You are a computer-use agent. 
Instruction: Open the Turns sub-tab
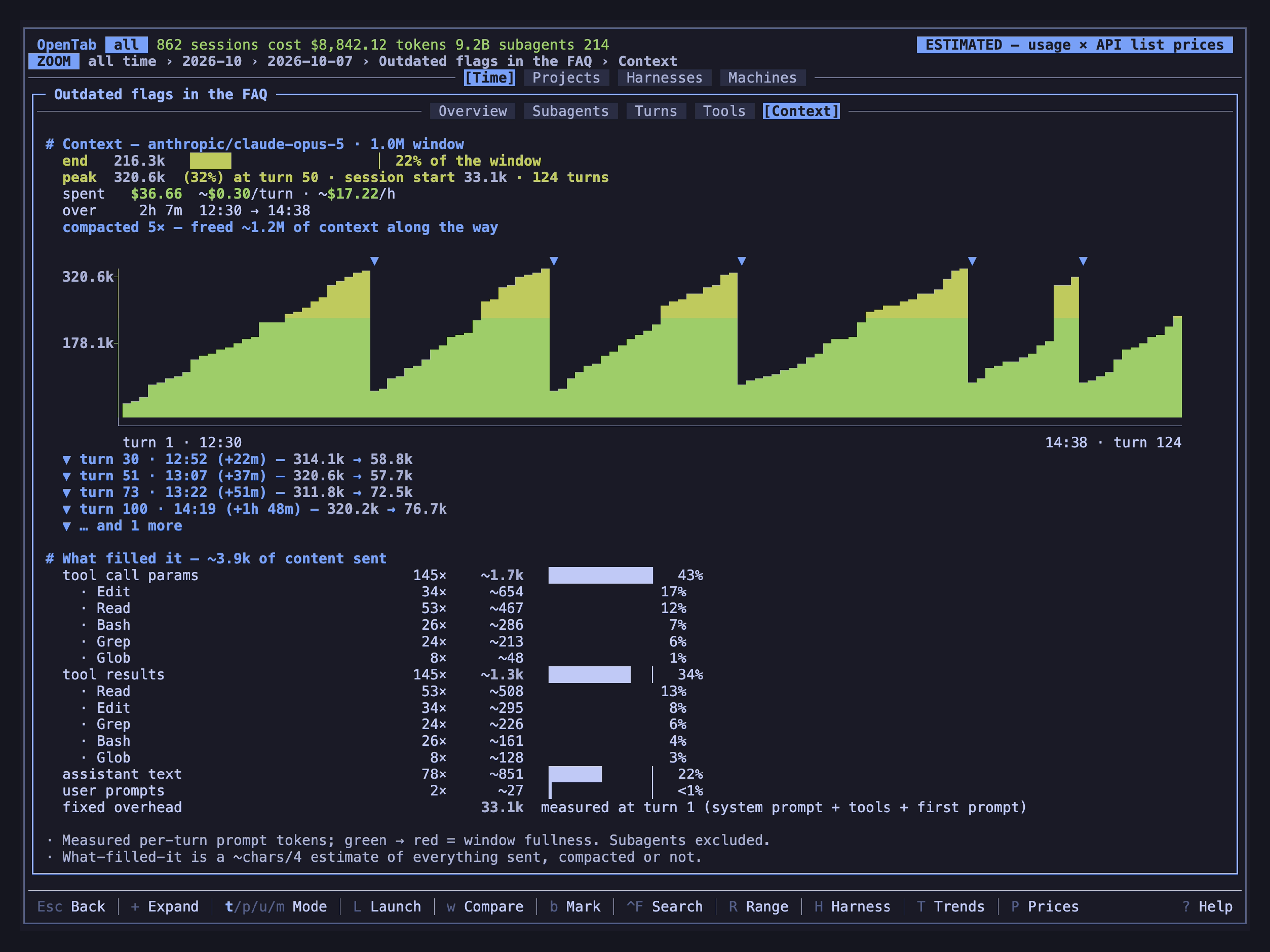coord(656,112)
